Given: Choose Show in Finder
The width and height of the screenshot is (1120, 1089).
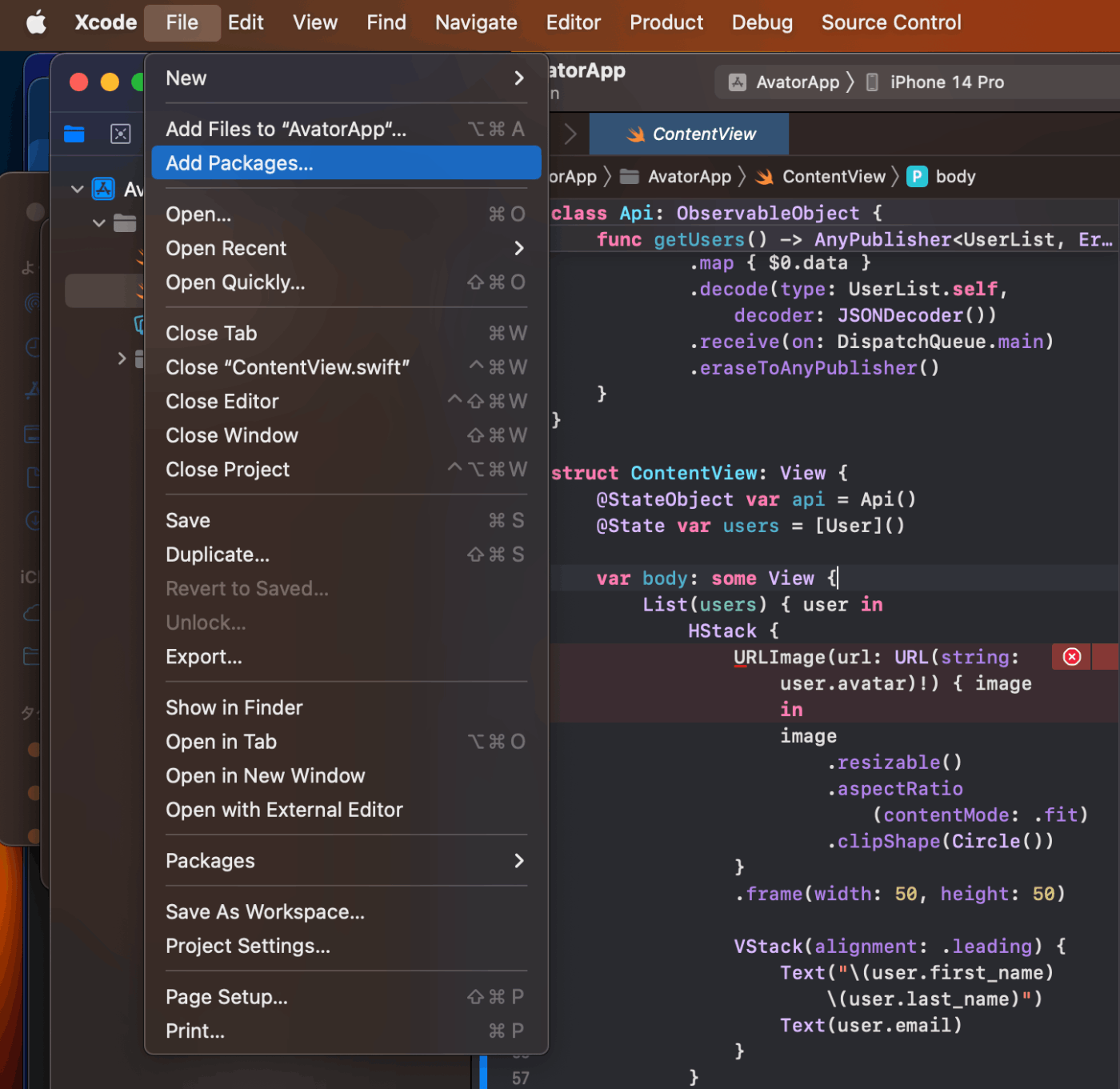Looking at the screenshot, I should 346,707.
